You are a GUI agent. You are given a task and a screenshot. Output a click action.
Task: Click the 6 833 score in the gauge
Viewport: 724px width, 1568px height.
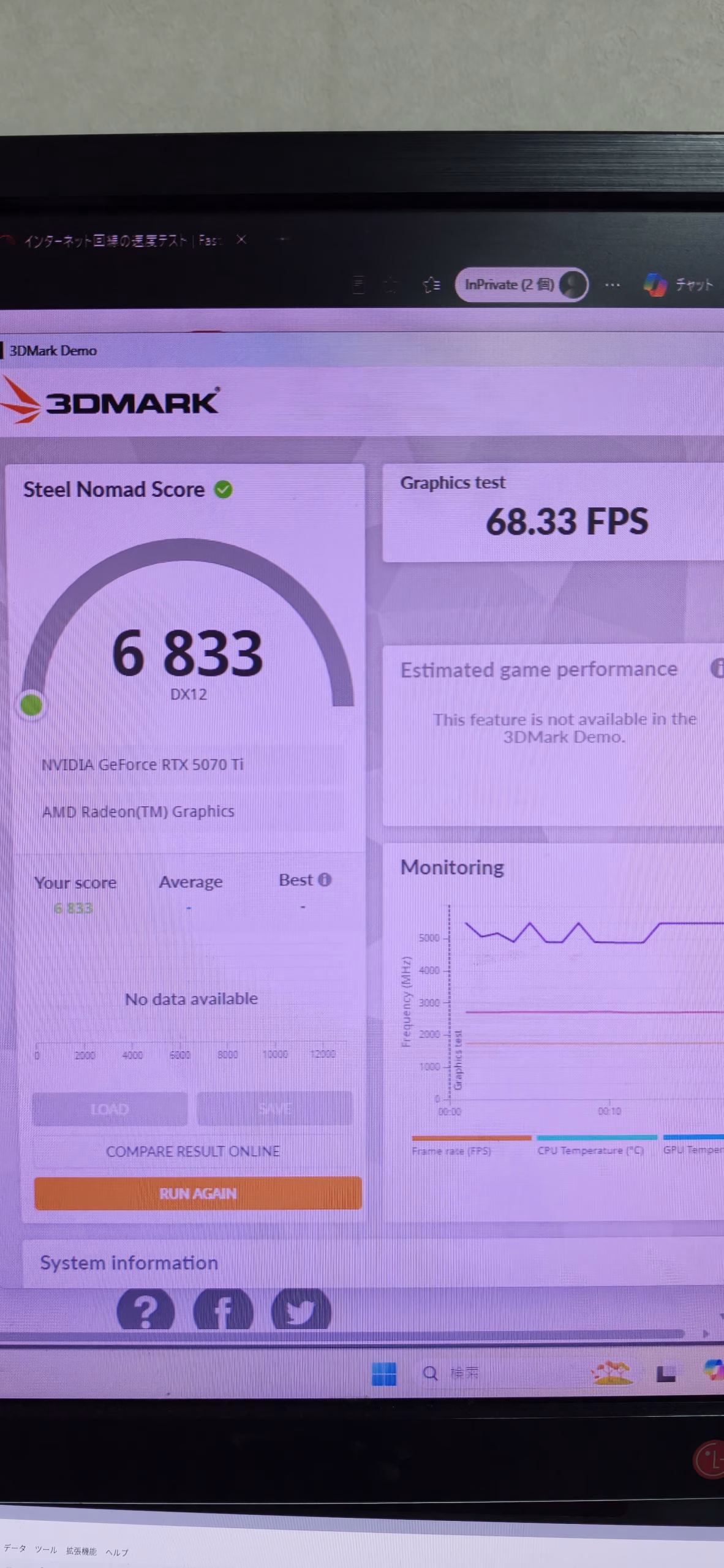187,653
